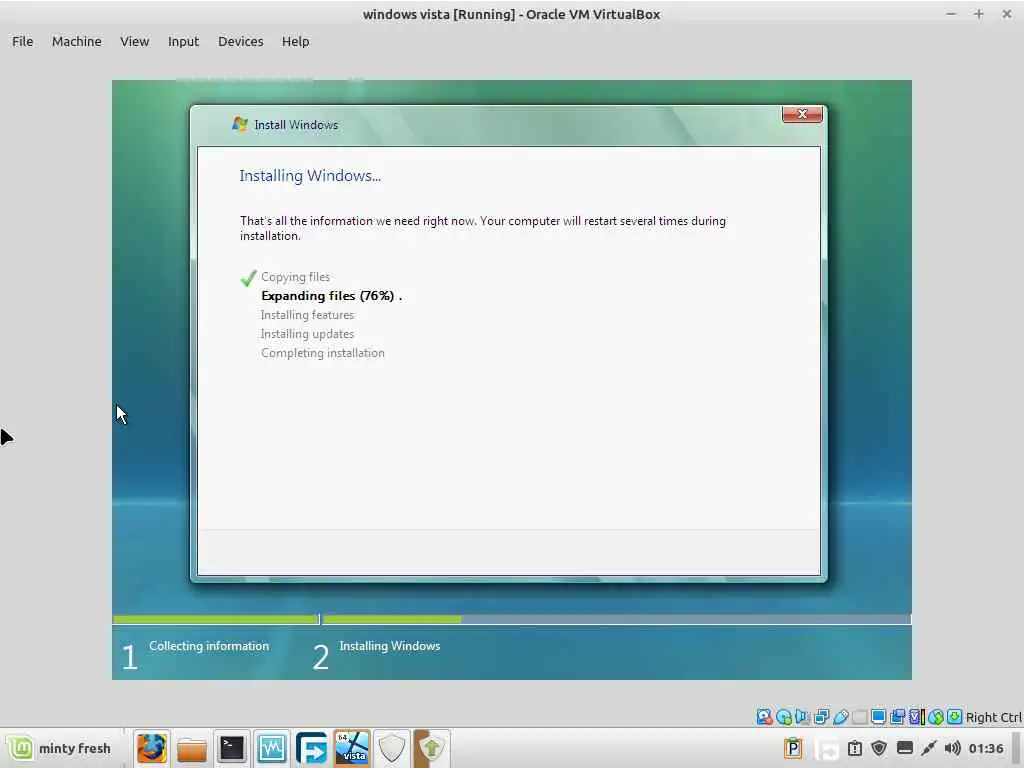
Task: Open the File menu
Action: 22,41
